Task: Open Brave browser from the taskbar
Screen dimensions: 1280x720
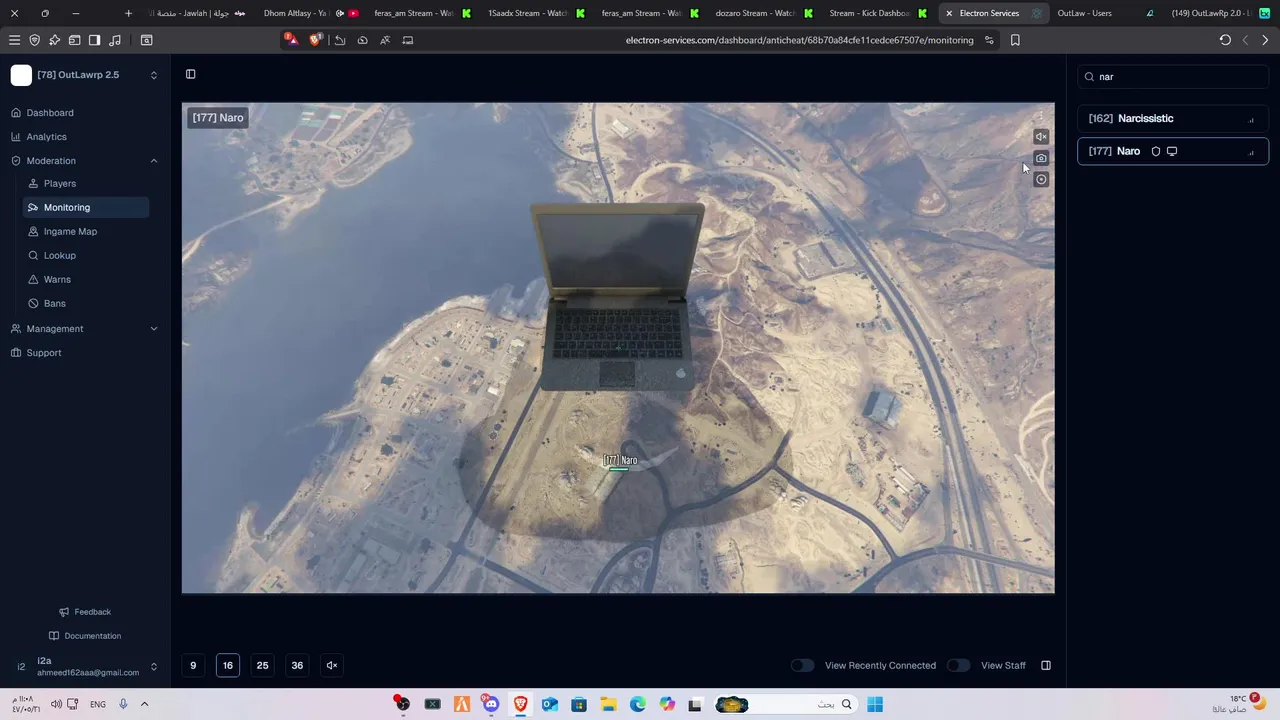Action: (520, 704)
